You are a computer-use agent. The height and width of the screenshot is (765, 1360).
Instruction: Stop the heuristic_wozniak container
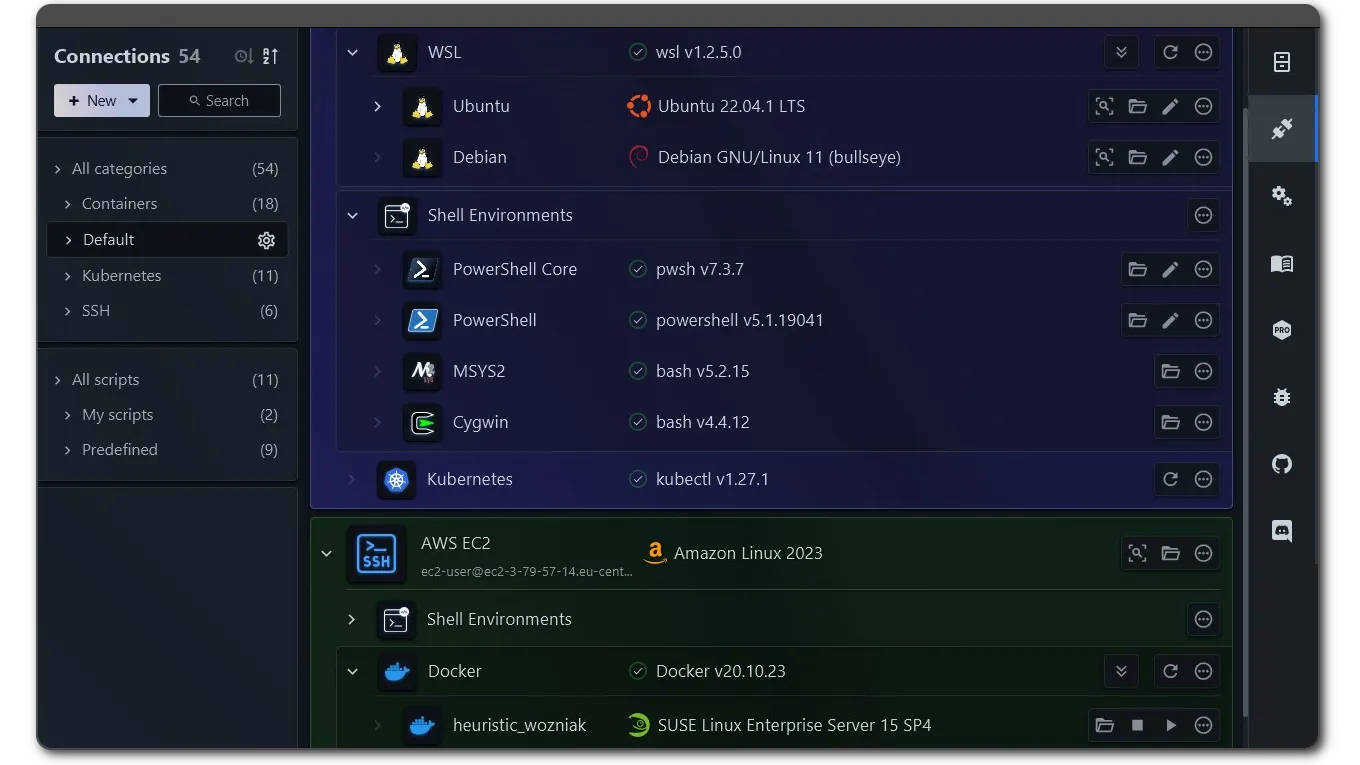1137,725
